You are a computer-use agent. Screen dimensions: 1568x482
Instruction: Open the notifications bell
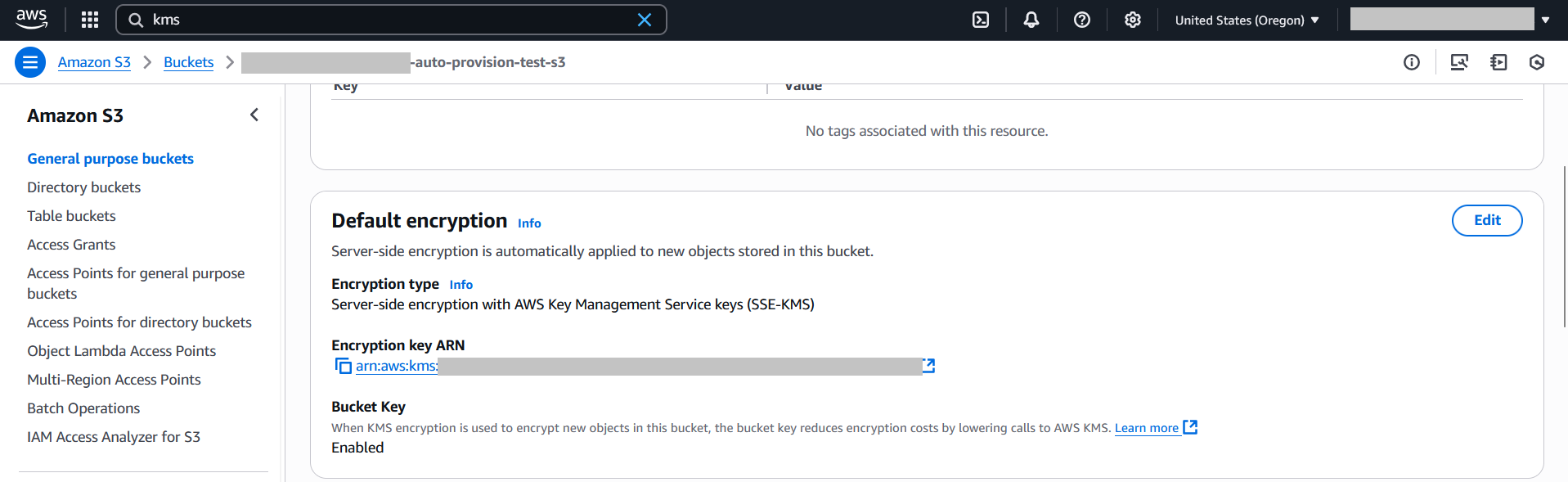pyautogui.click(x=1031, y=20)
